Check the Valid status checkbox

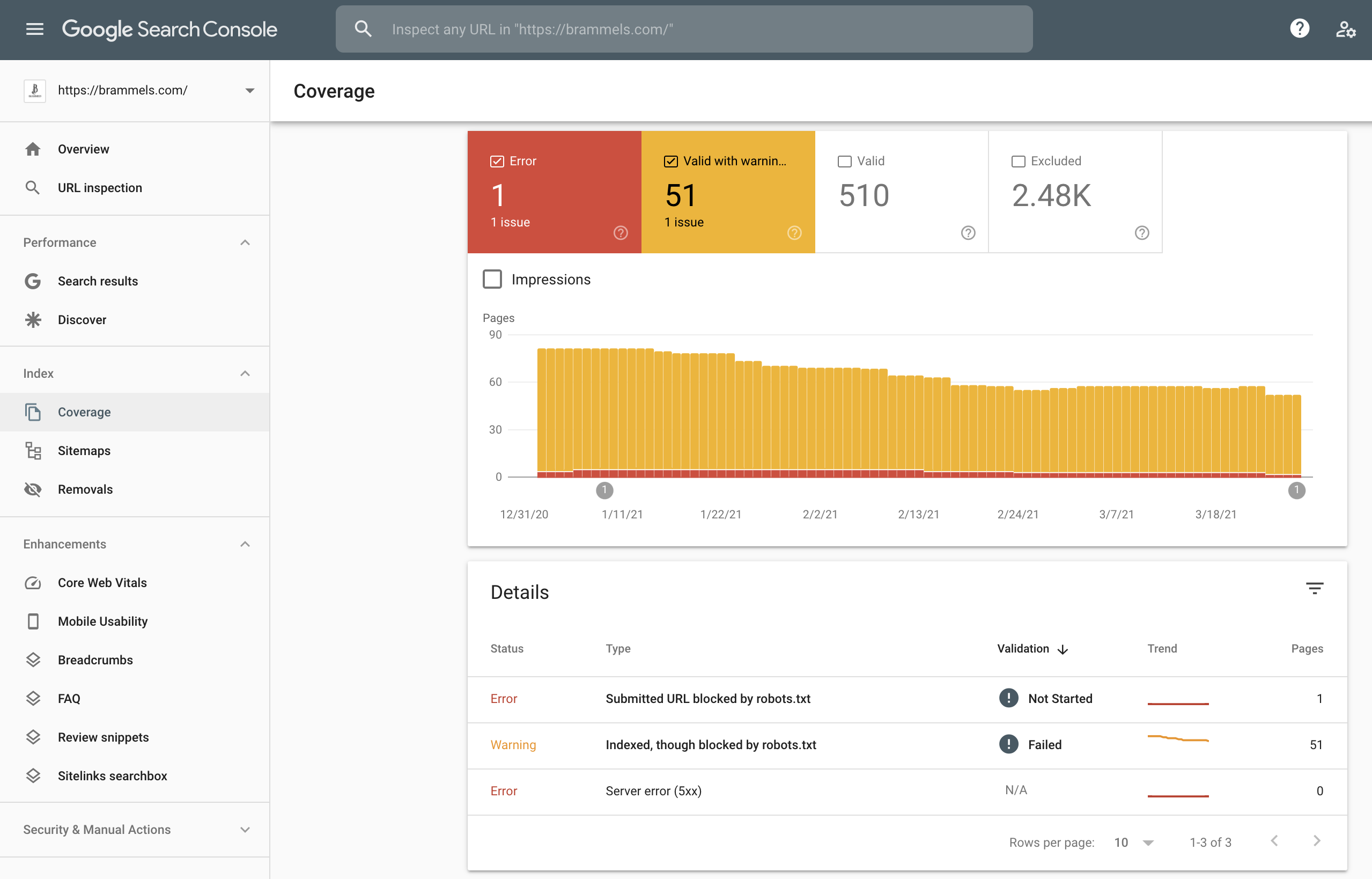tap(844, 162)
